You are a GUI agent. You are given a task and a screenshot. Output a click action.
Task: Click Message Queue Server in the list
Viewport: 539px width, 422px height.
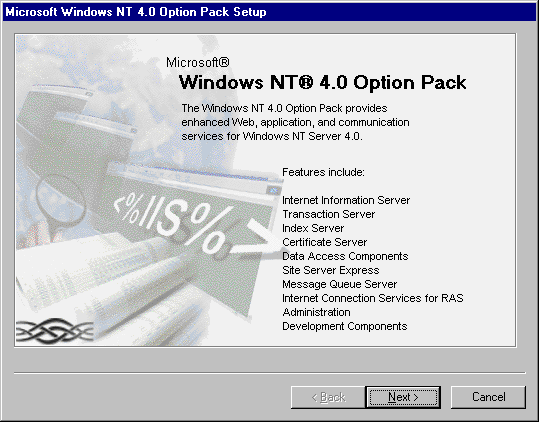pos(339,285)
